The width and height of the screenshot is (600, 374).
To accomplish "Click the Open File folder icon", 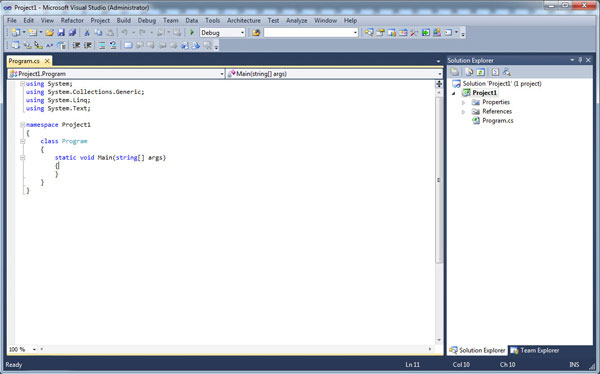I will (49, 33).
